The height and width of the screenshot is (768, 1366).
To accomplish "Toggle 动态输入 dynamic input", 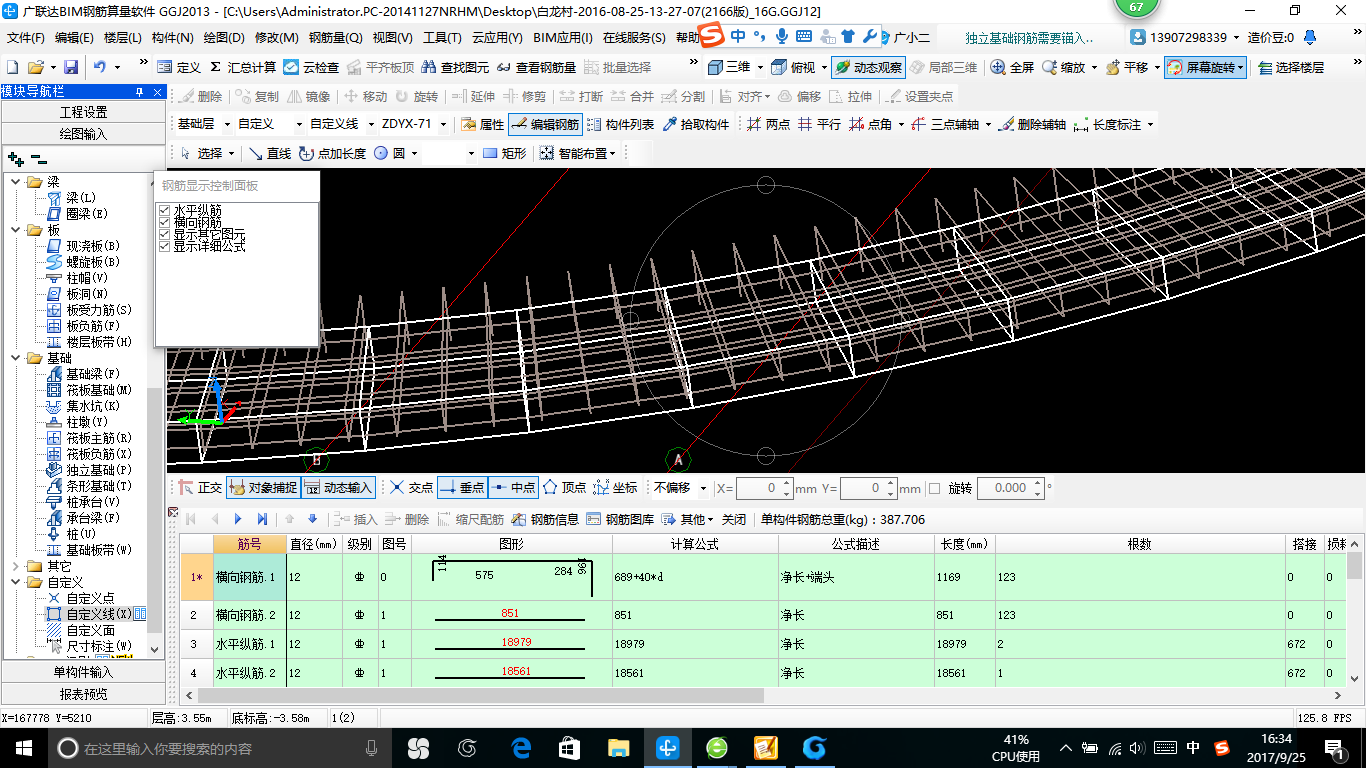I will point(338,488).
